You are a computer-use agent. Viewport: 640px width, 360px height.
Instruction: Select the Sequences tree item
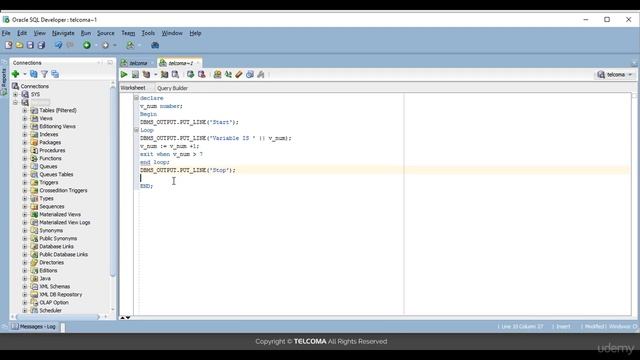52,207
